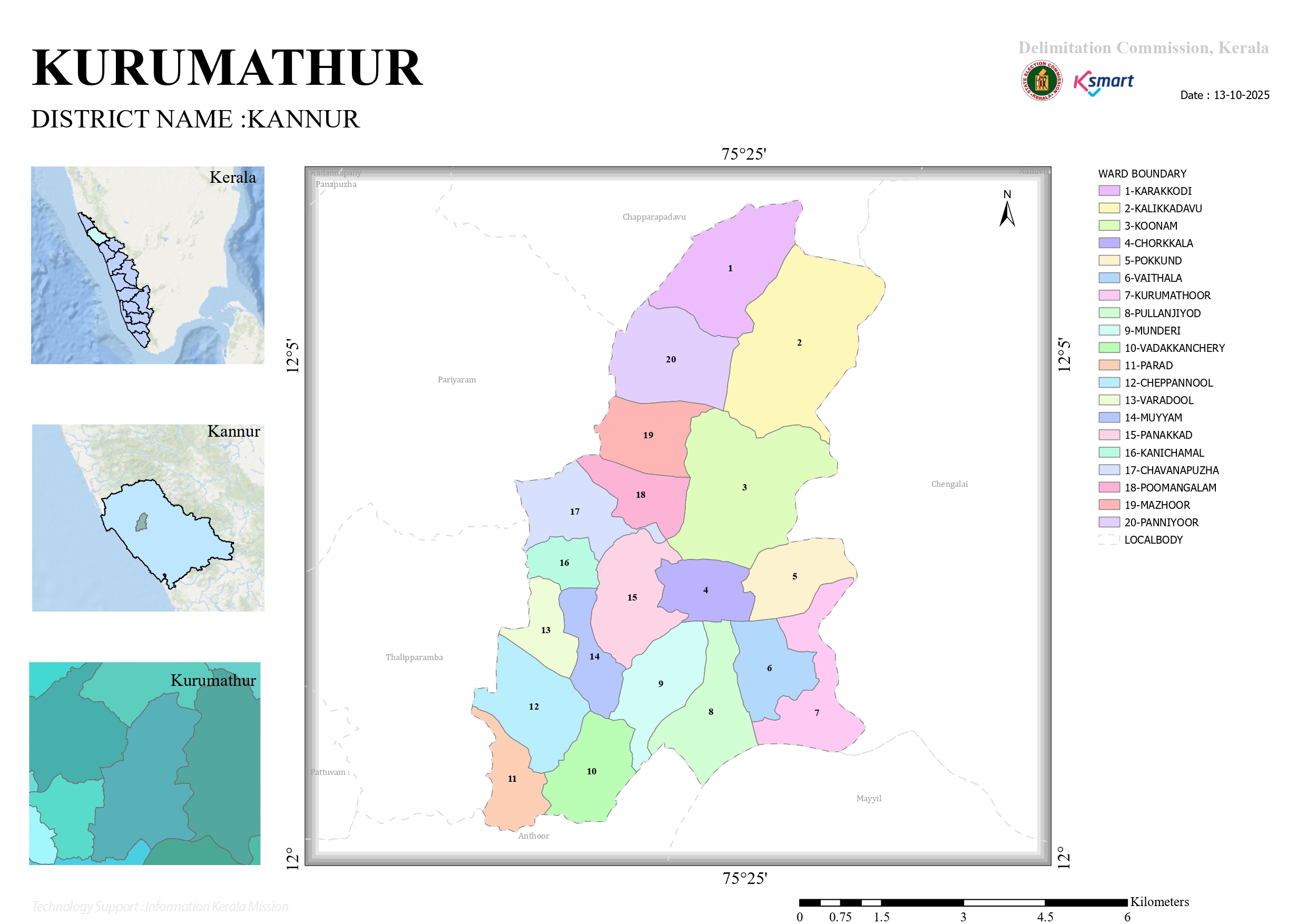Click the 15-PANAKKAD legend label
This screenshot has height=924, width=1307.
click(1158, 435)
